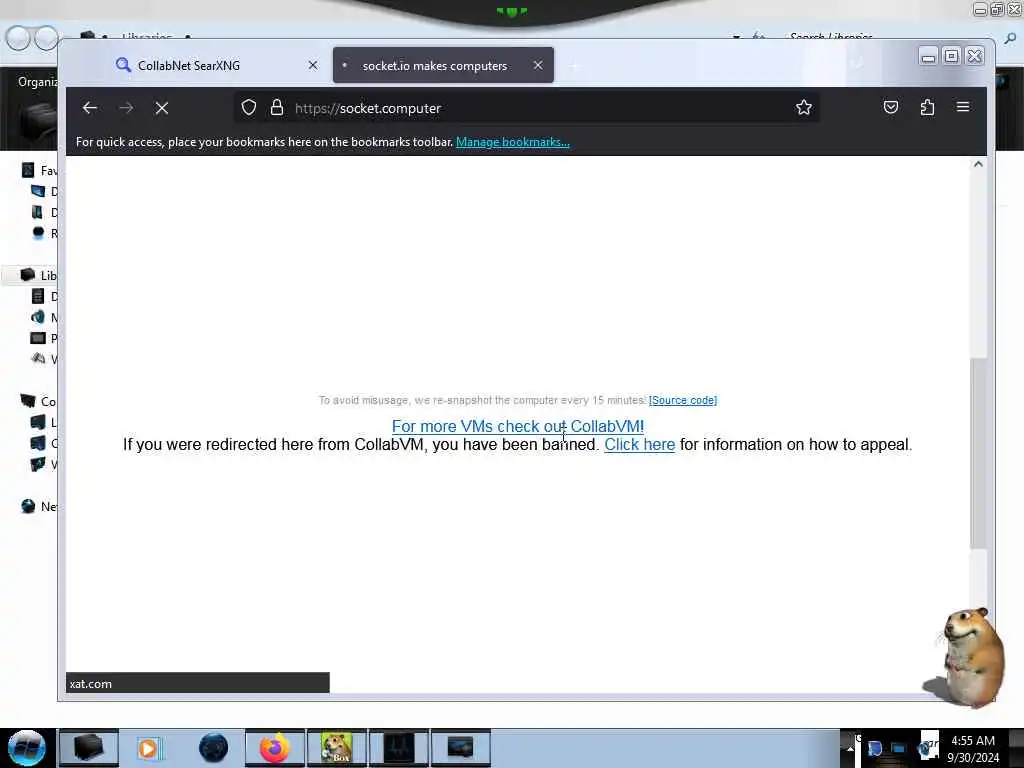Click the vertical scrollbar thumb
Viewport: 1024px width, 768px height.
[978, 453]
